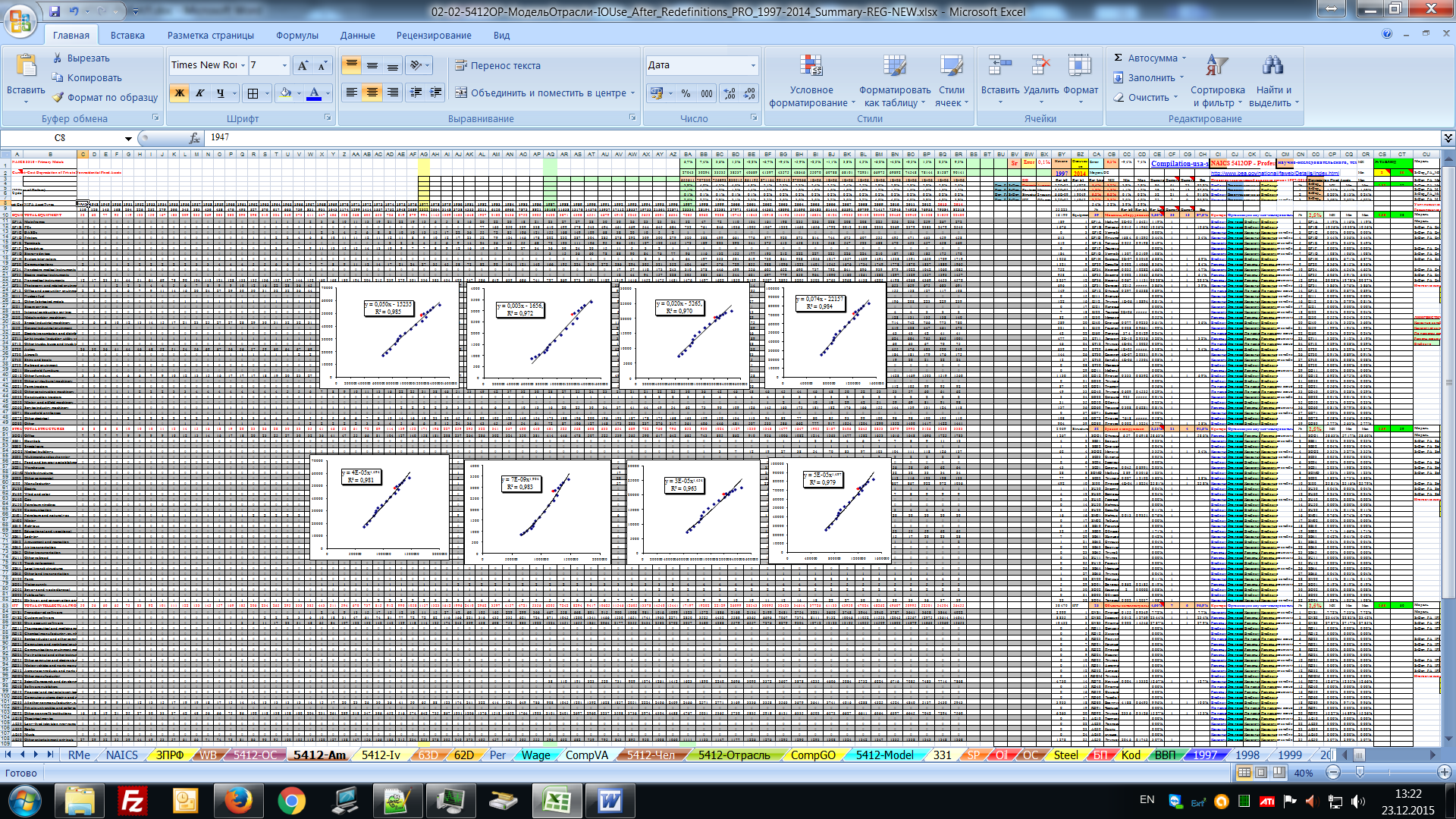Toggle italic formatting (К) button
Image resolution: width=1456 pixels, height=819 pixels.
tap(200, 93)
